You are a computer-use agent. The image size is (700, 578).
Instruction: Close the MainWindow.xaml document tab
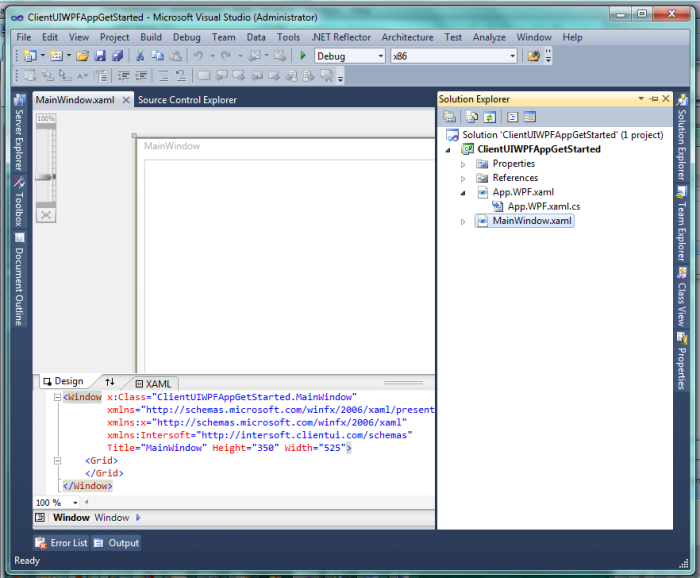click(x=126, y=100)
